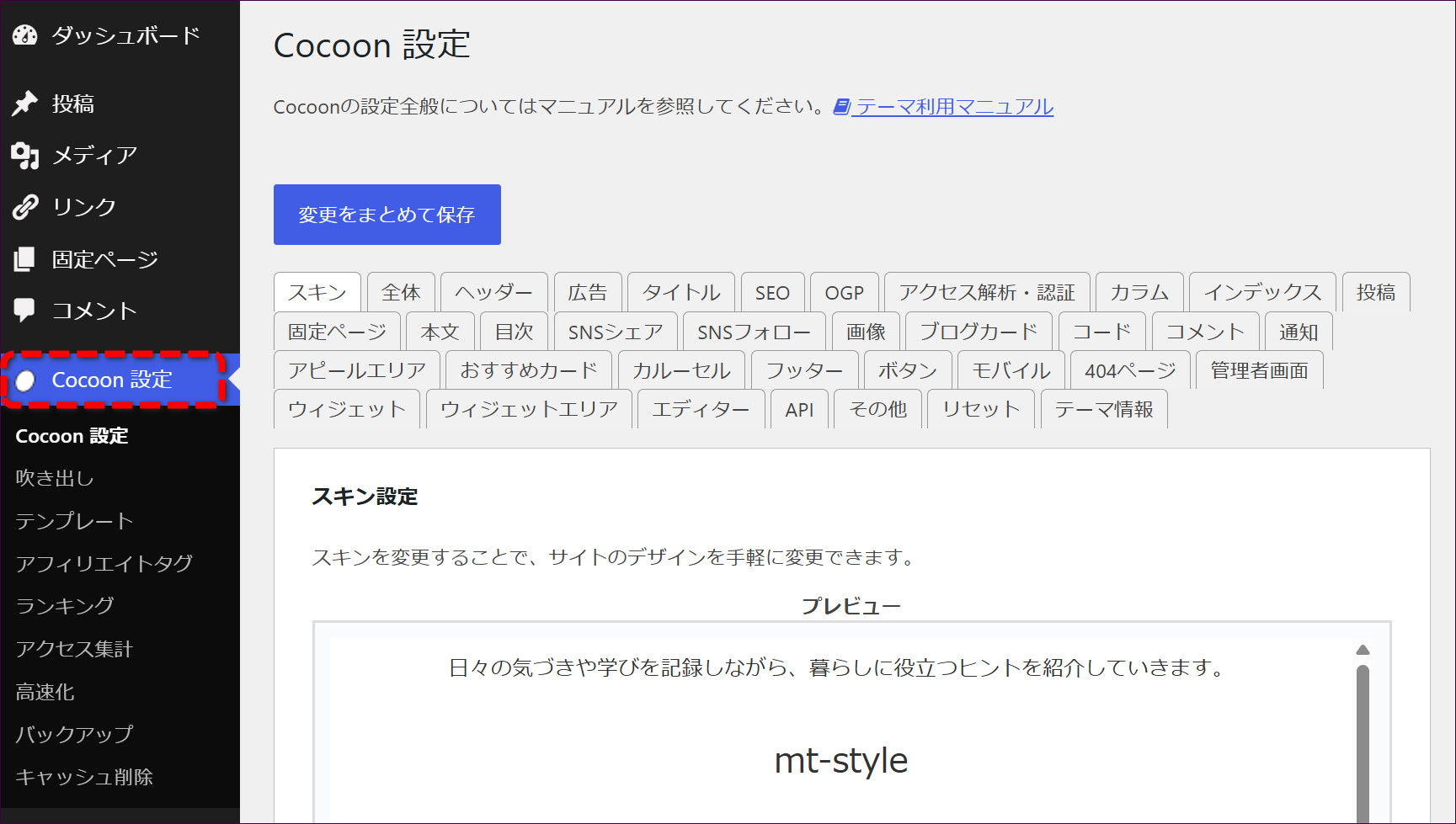Screen dimensions: 1456x824
Task: Switch to the スキン tab
Action: pos(317,292)
